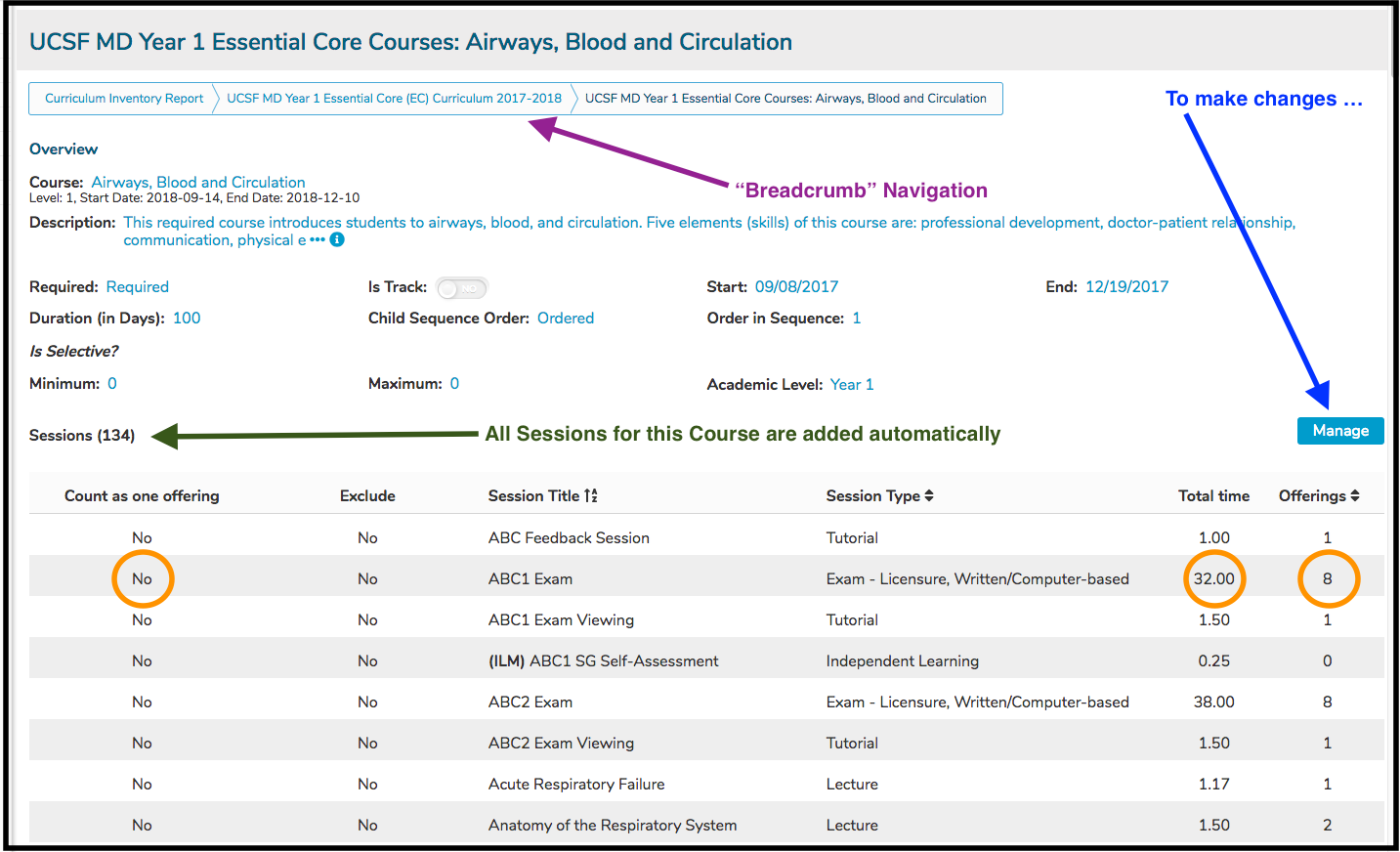The width and height of the screenshot is (1400, 852).
Task: Edit Order in Sequence value 1
Action: pos(857,318)
